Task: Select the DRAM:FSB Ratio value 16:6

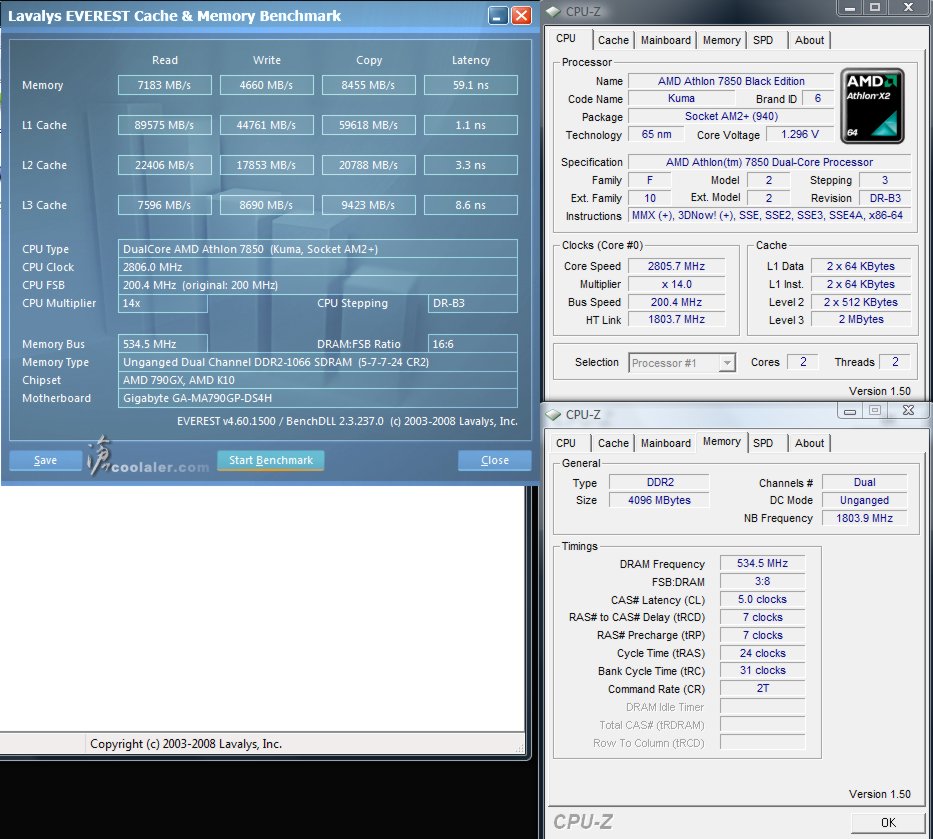Action: tap(472, 343)
